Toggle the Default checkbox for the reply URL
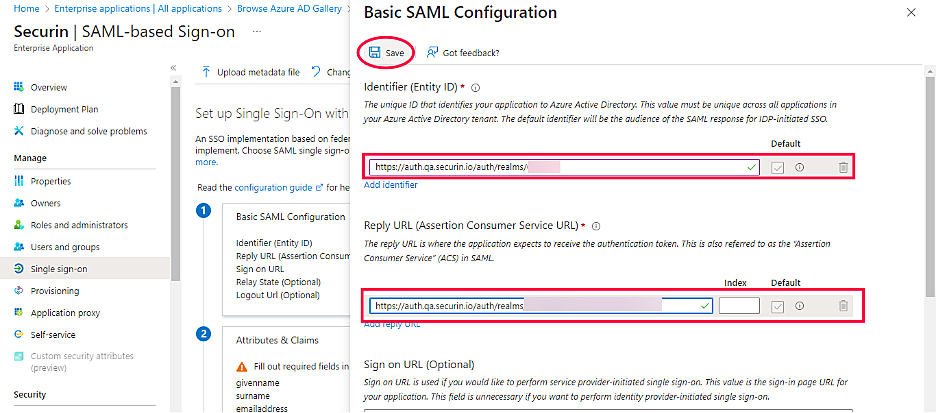This screenshot has height=413, width=936. click(777, 306)
